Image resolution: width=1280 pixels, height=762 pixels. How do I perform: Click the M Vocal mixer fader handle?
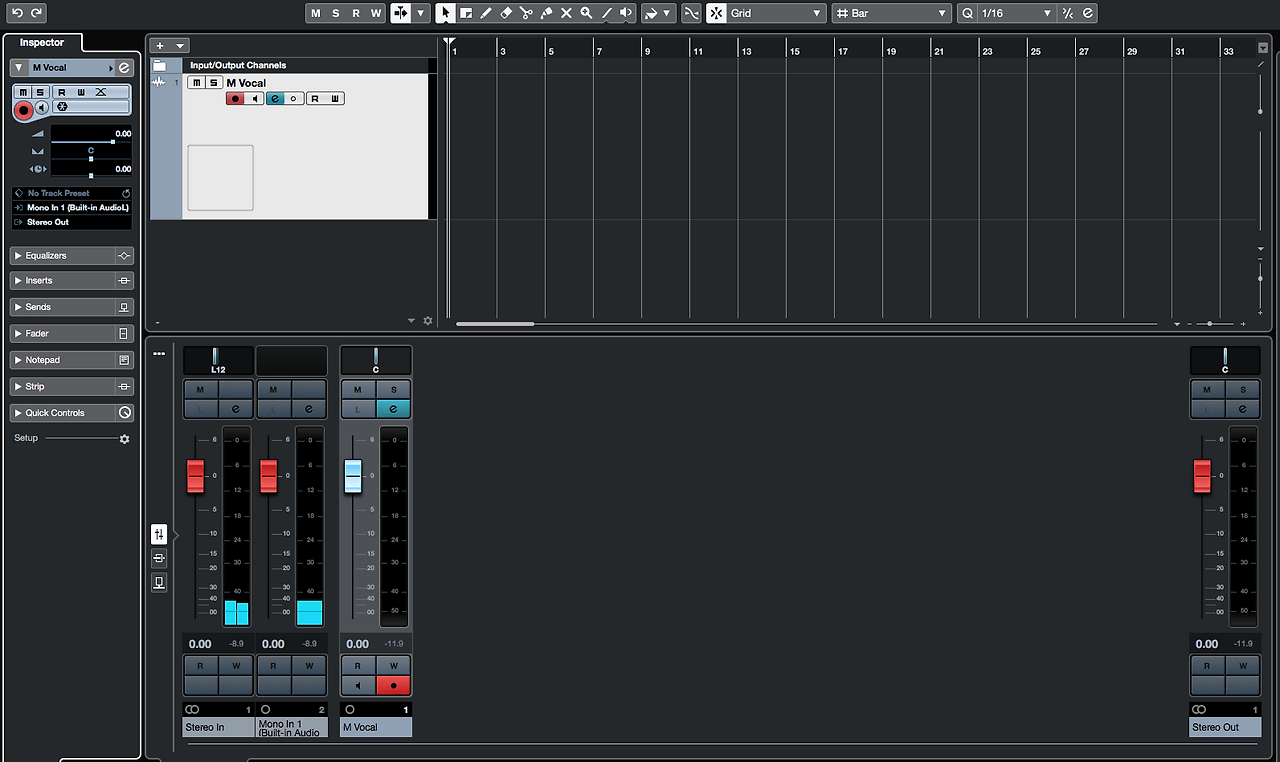[353, 476]
